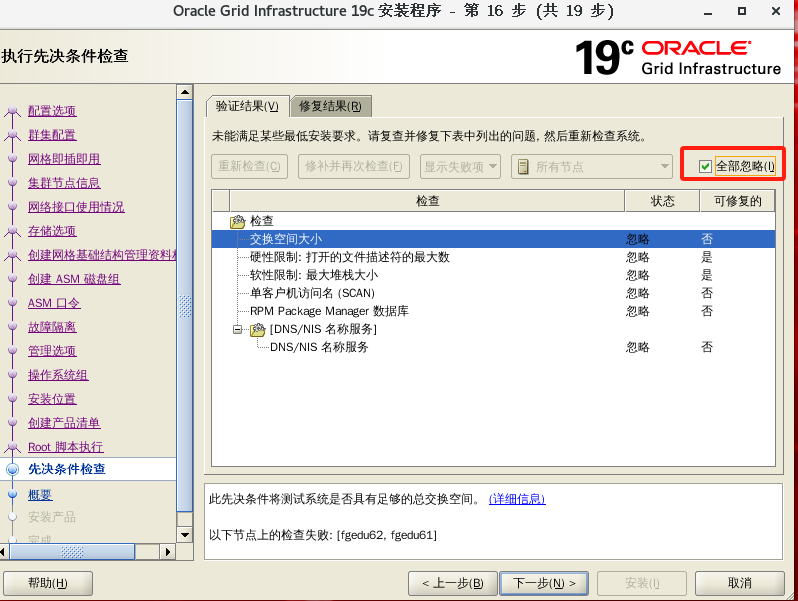Open the 群集配置 step link
This screenshot has height=601, width=798.
52,135
